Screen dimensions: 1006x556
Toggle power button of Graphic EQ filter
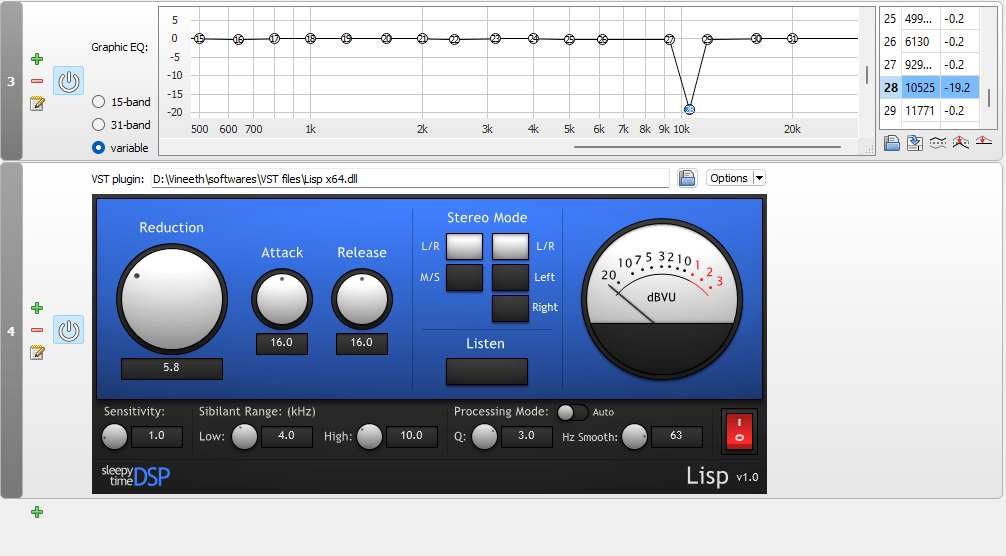tap(69, 81)
